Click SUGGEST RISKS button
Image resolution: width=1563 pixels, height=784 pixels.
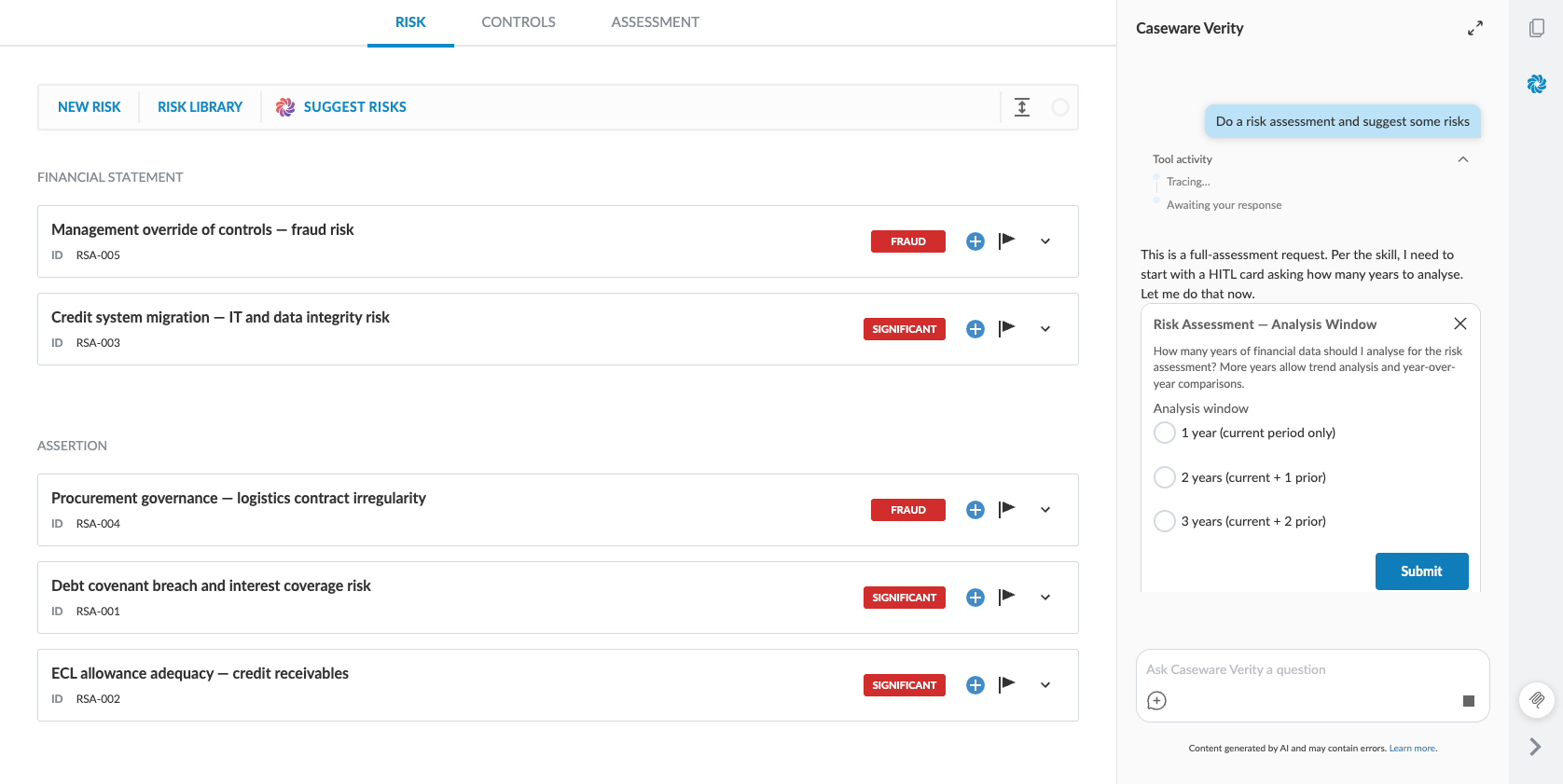pyautogui.click(x=355, y=107)
